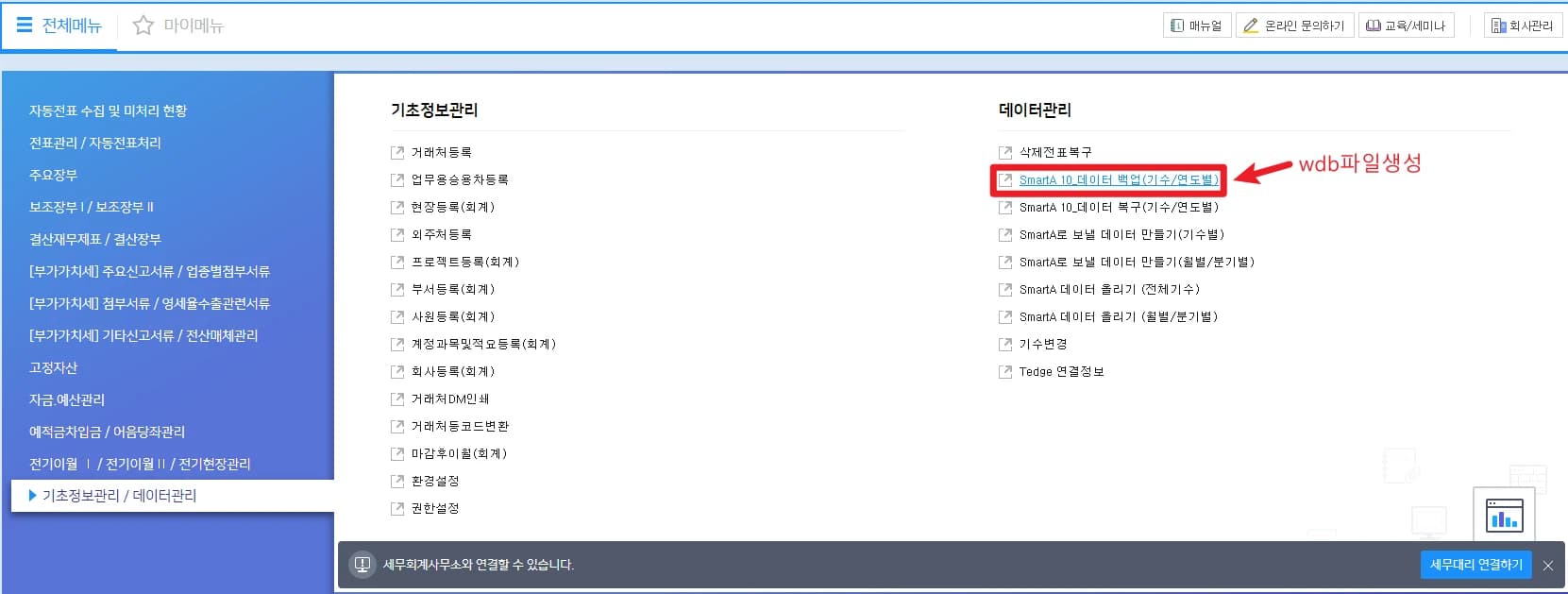The image size is (1568, 594).
Task: Click the 마이메뉴 star icon
Action: [x=143, y=25]
